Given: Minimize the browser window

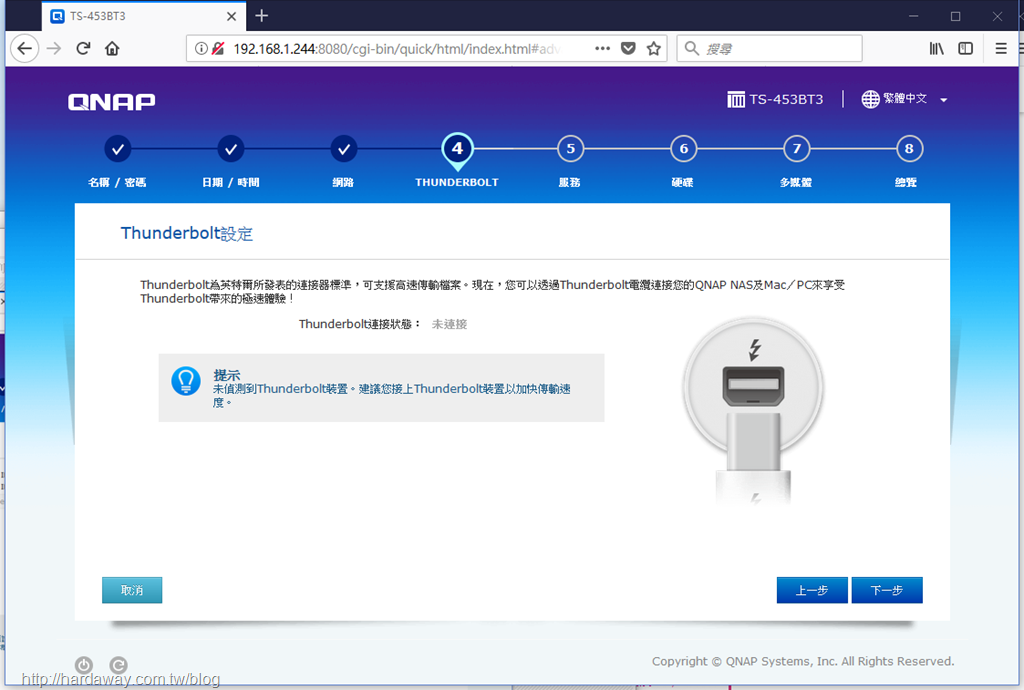Looking at the screenshot, I should point(914,16).
